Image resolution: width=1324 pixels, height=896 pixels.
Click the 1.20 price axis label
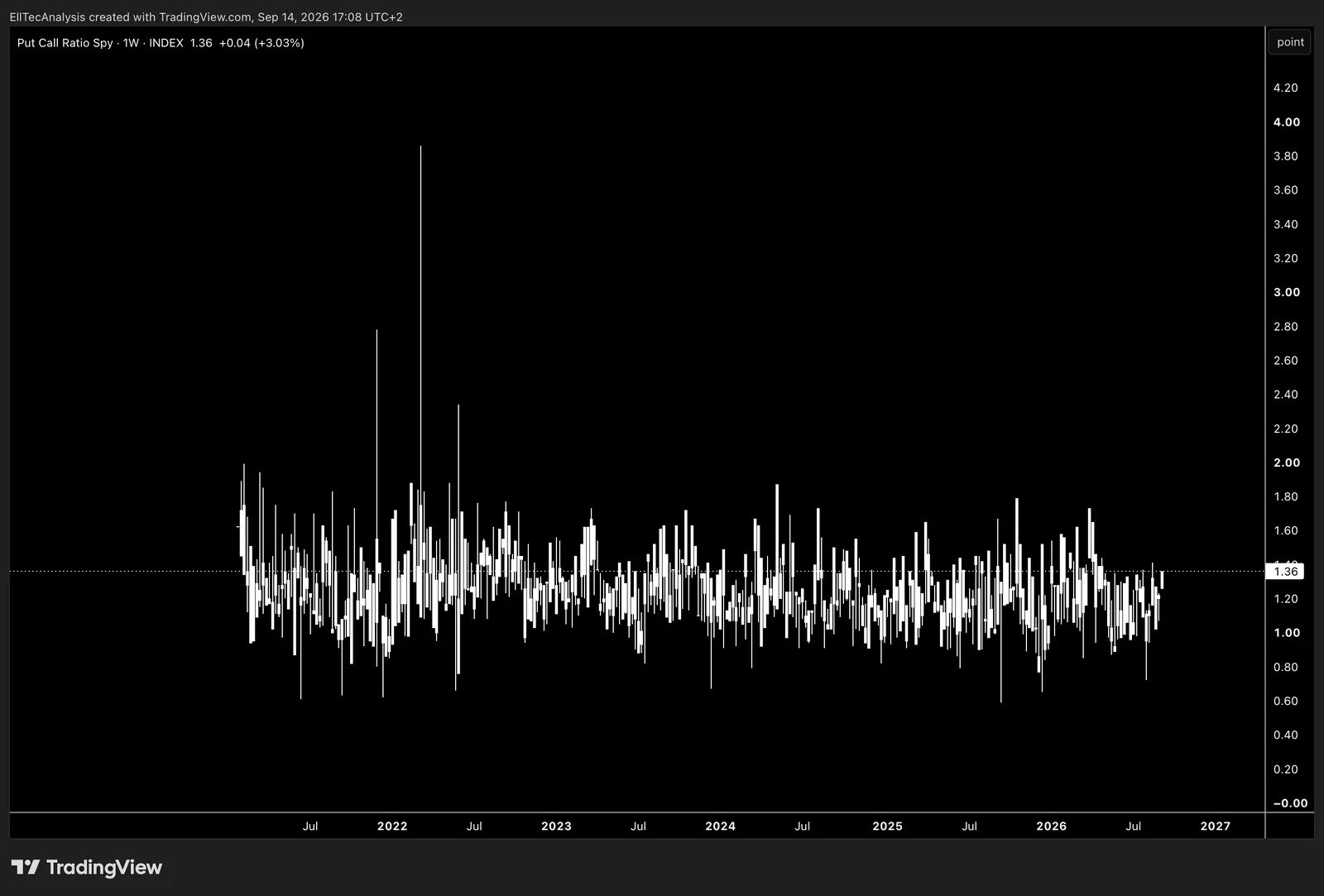point(1286,598)
